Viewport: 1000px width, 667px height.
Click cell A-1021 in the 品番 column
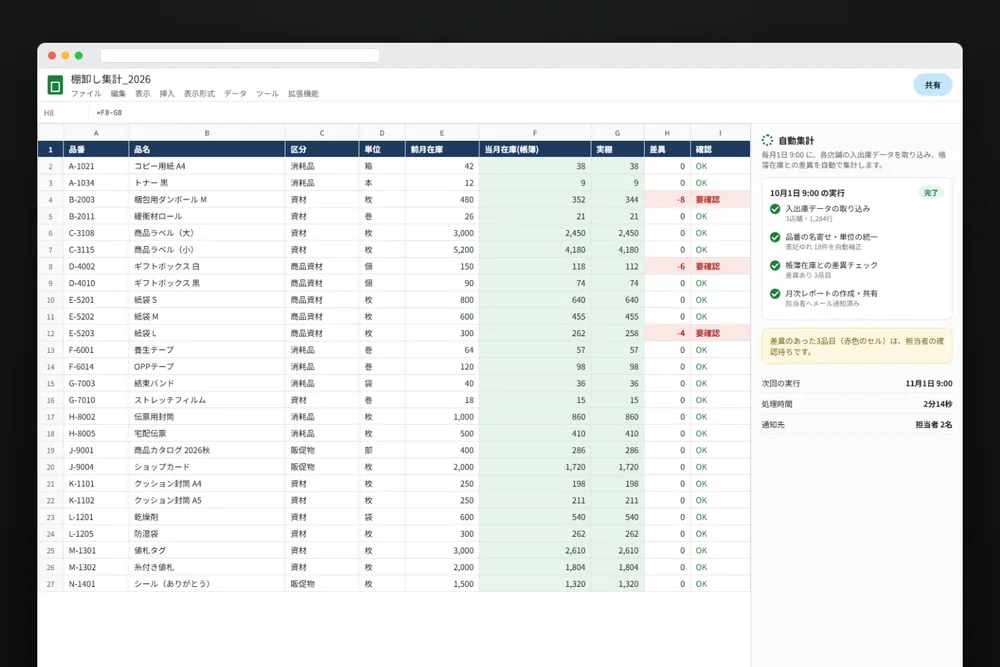[x=96, y=166]
